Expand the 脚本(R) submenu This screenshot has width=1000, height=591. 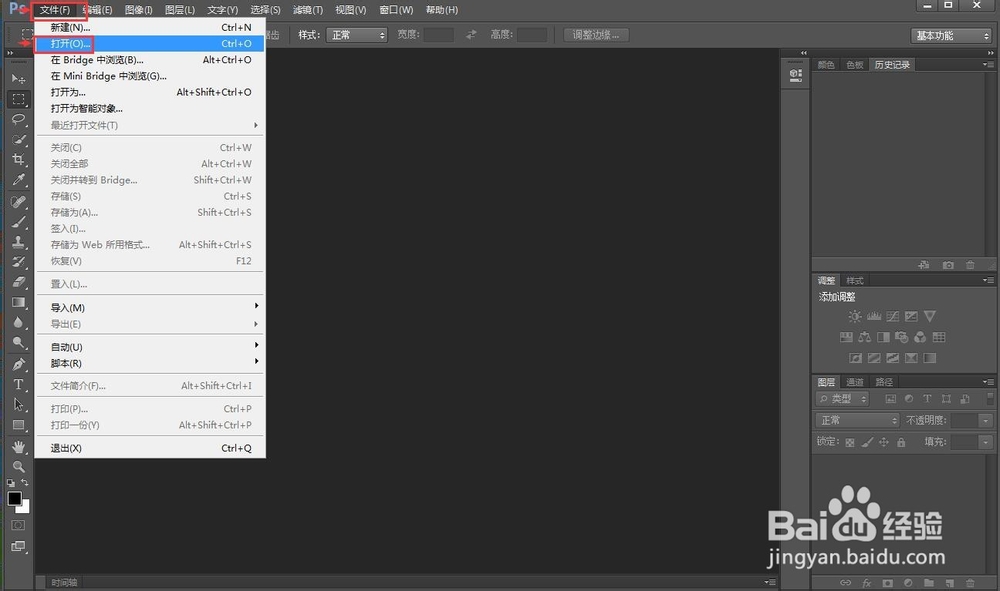(149, 363)
